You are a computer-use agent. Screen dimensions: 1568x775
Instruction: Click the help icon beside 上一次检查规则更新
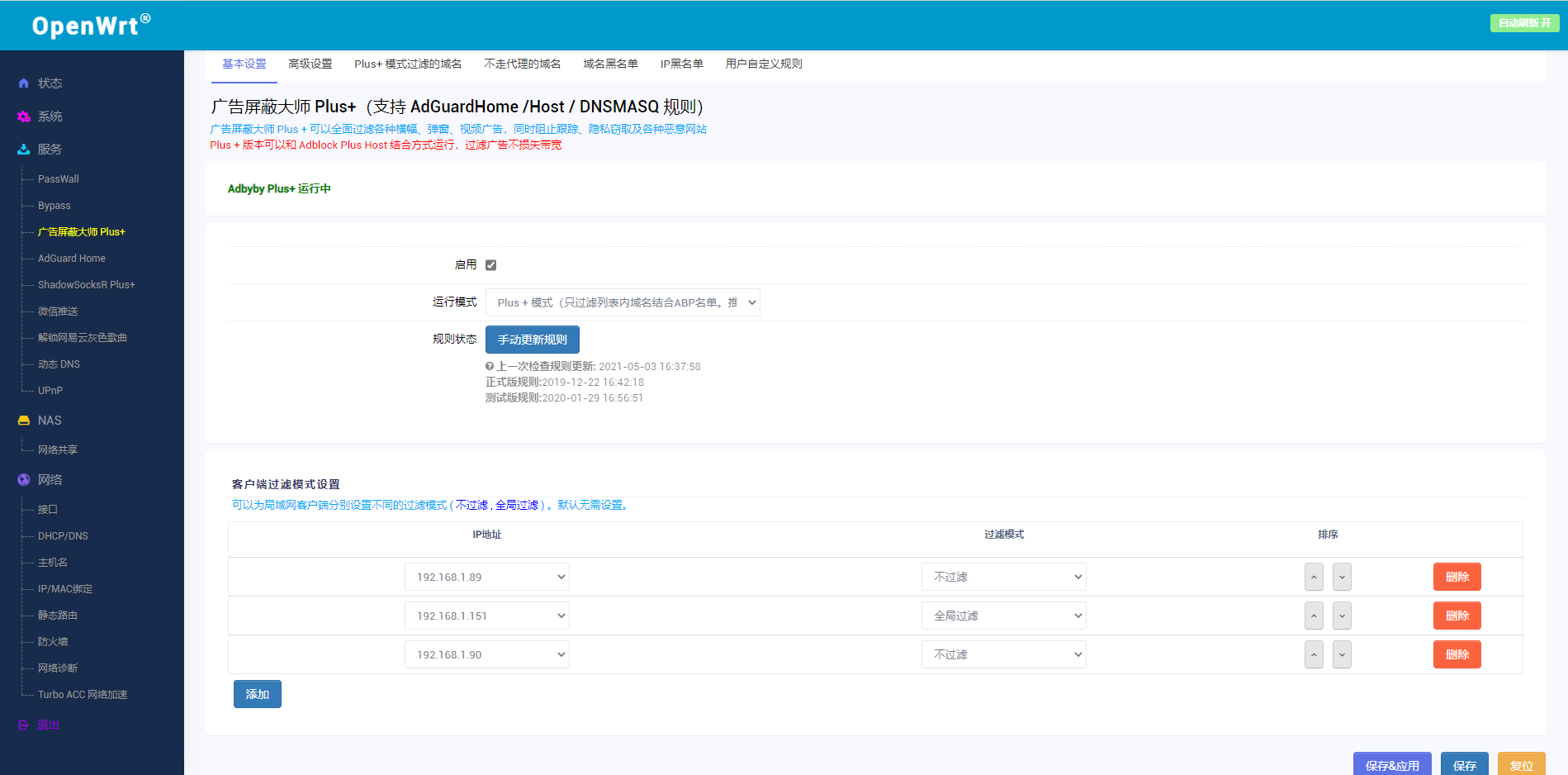click(490, 366)
